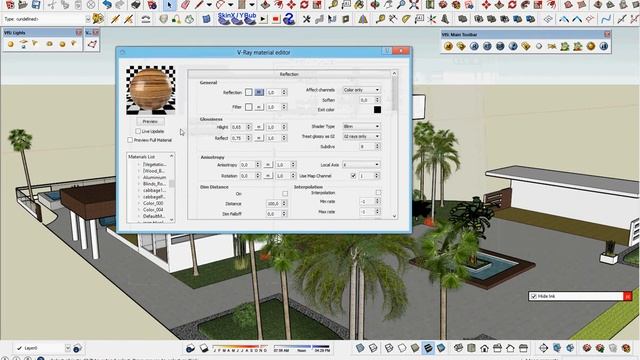Click the black play triangle icon
640x360 pixels.
(263, 19)
